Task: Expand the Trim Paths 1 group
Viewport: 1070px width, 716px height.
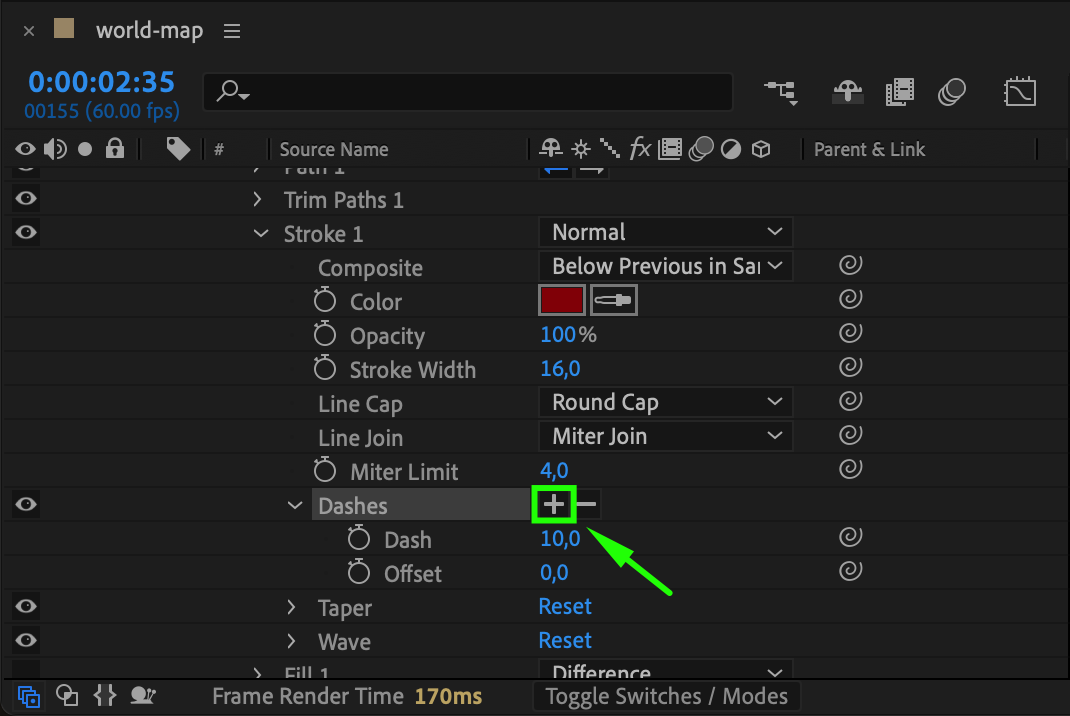Action: pyautogui.click(x=258, y=200)
